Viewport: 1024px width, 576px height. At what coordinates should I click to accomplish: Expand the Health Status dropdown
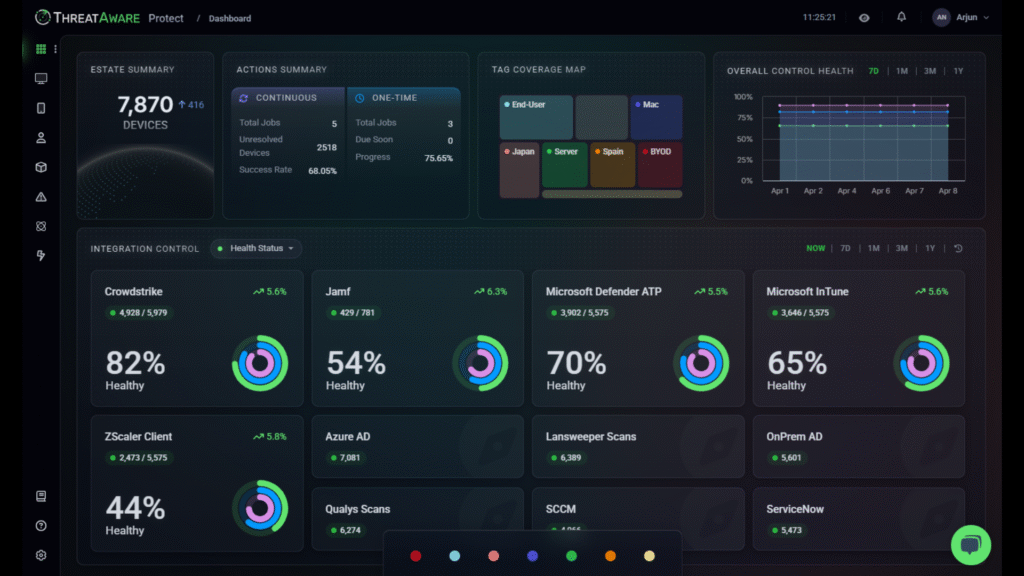(x=255, y=248)
